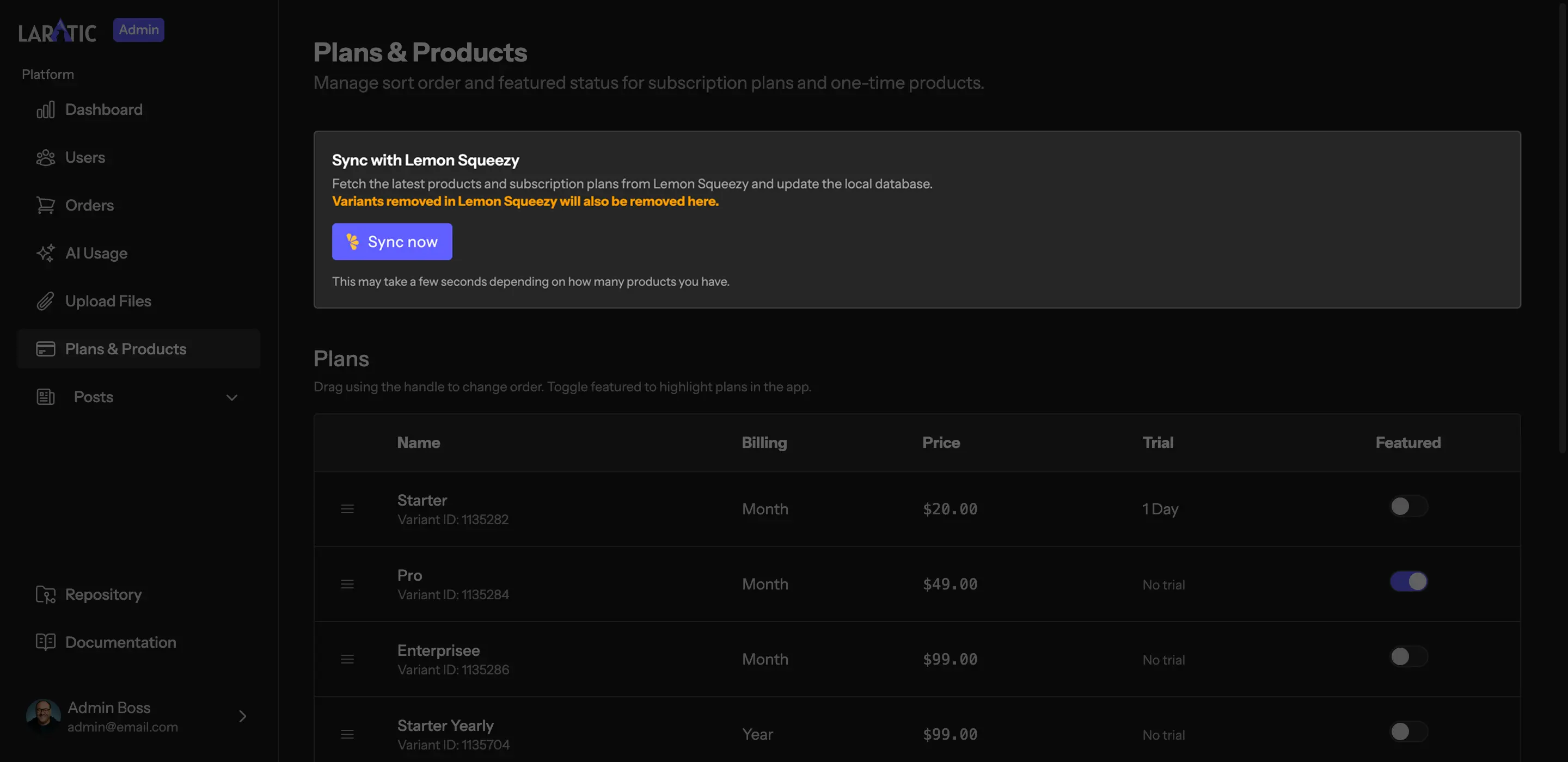Enable Featured toggle for Starter Yearly
1568x762 pixels.
(1408, 732)
